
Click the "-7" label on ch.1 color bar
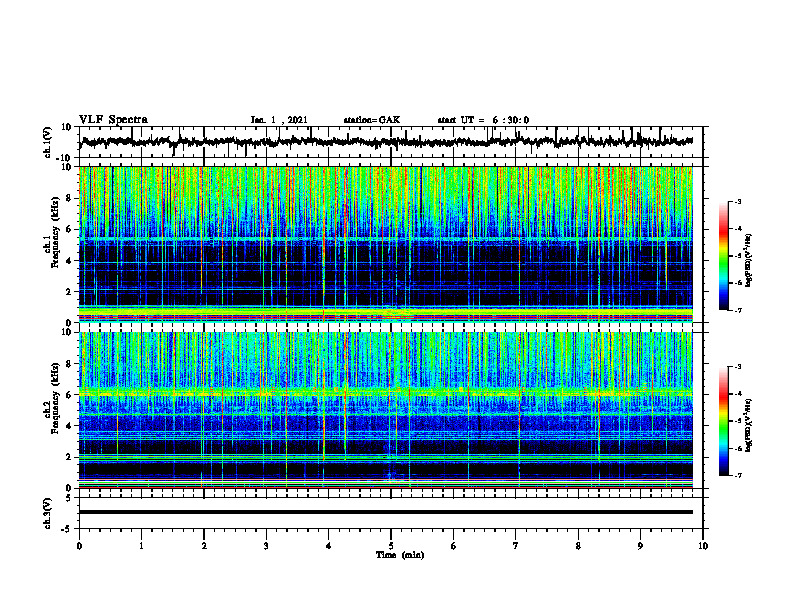click(737, 310)
